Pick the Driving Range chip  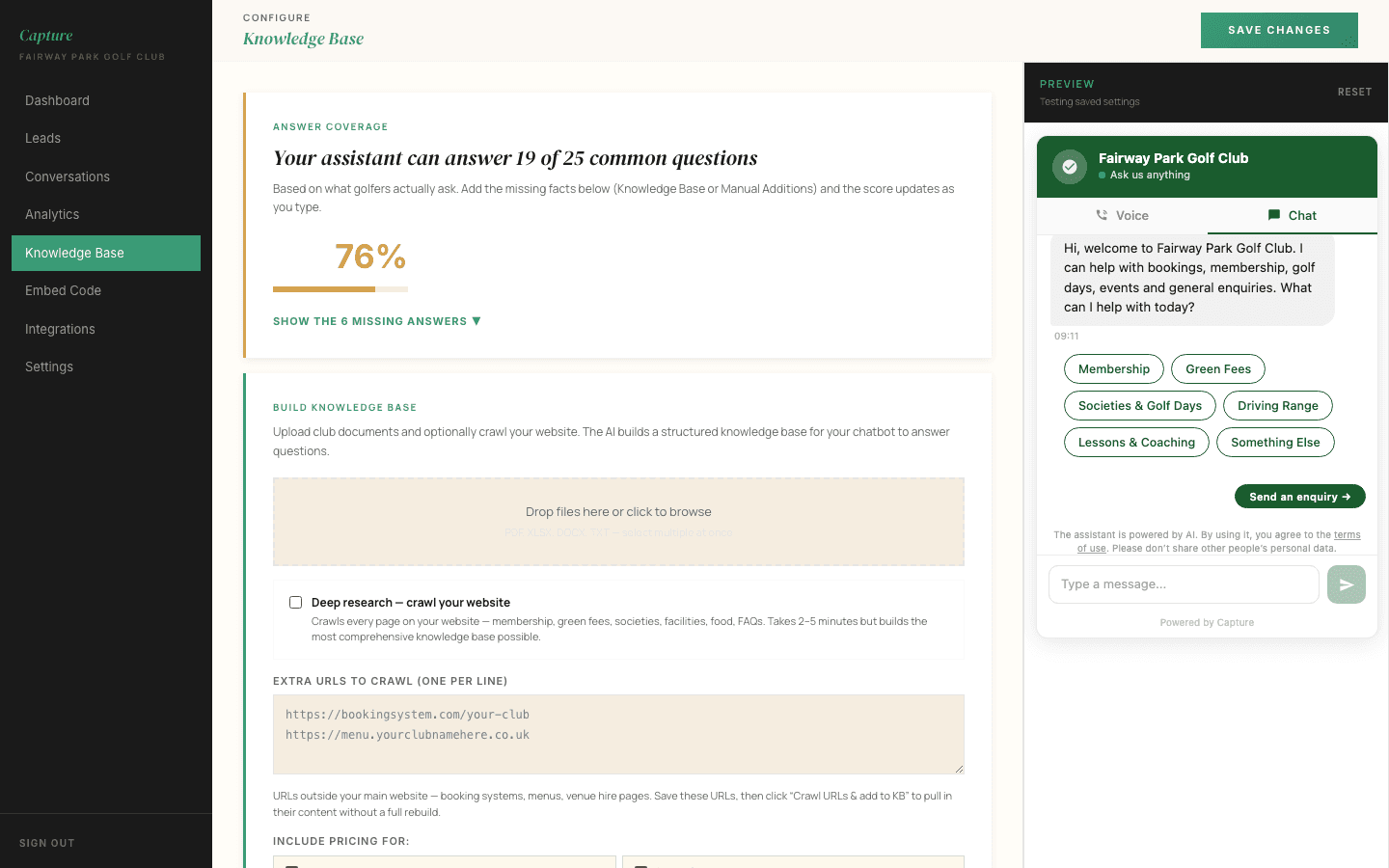[x=1278, y=406]
